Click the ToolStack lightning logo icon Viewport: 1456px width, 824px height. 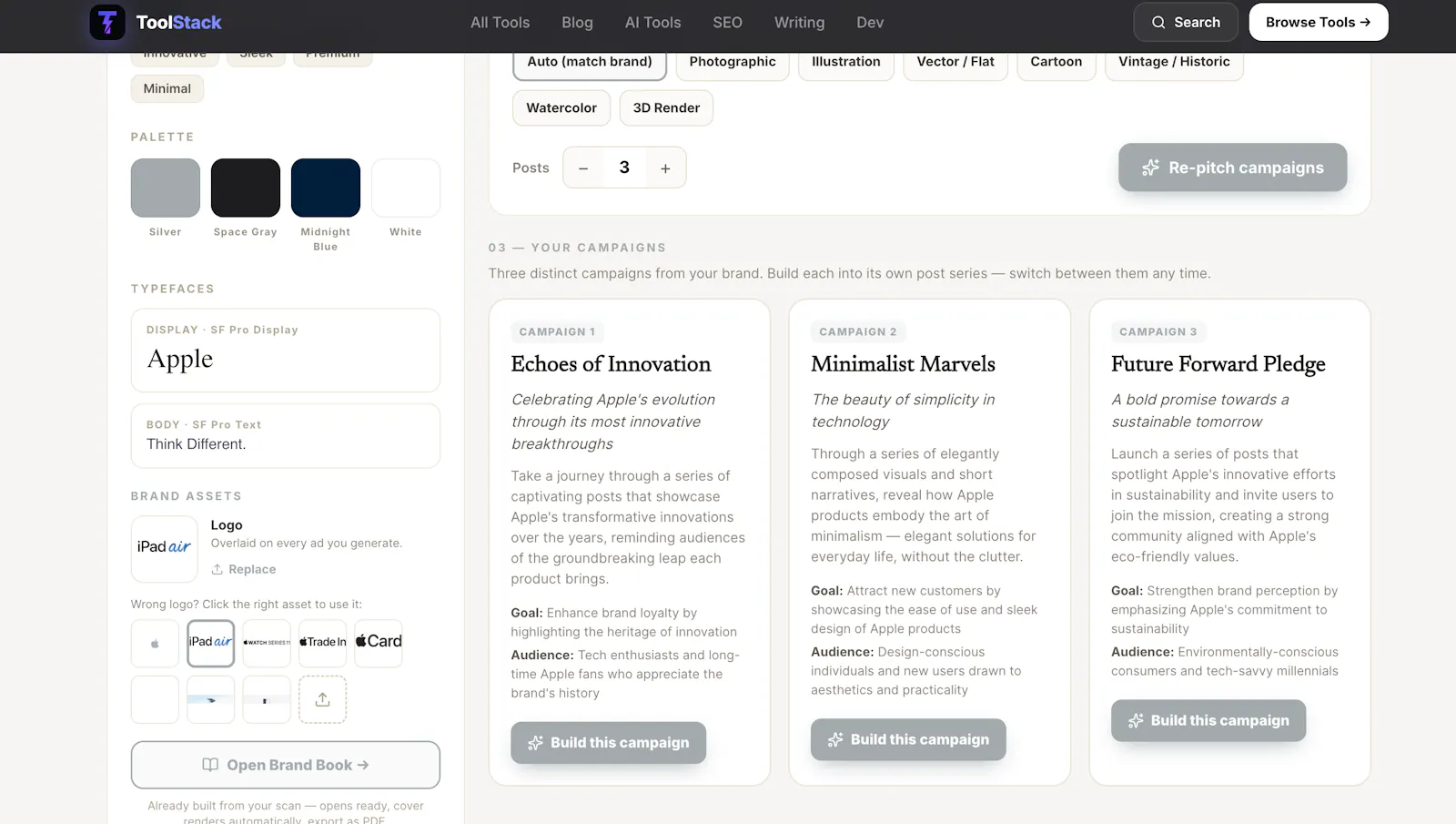point(107,22)
